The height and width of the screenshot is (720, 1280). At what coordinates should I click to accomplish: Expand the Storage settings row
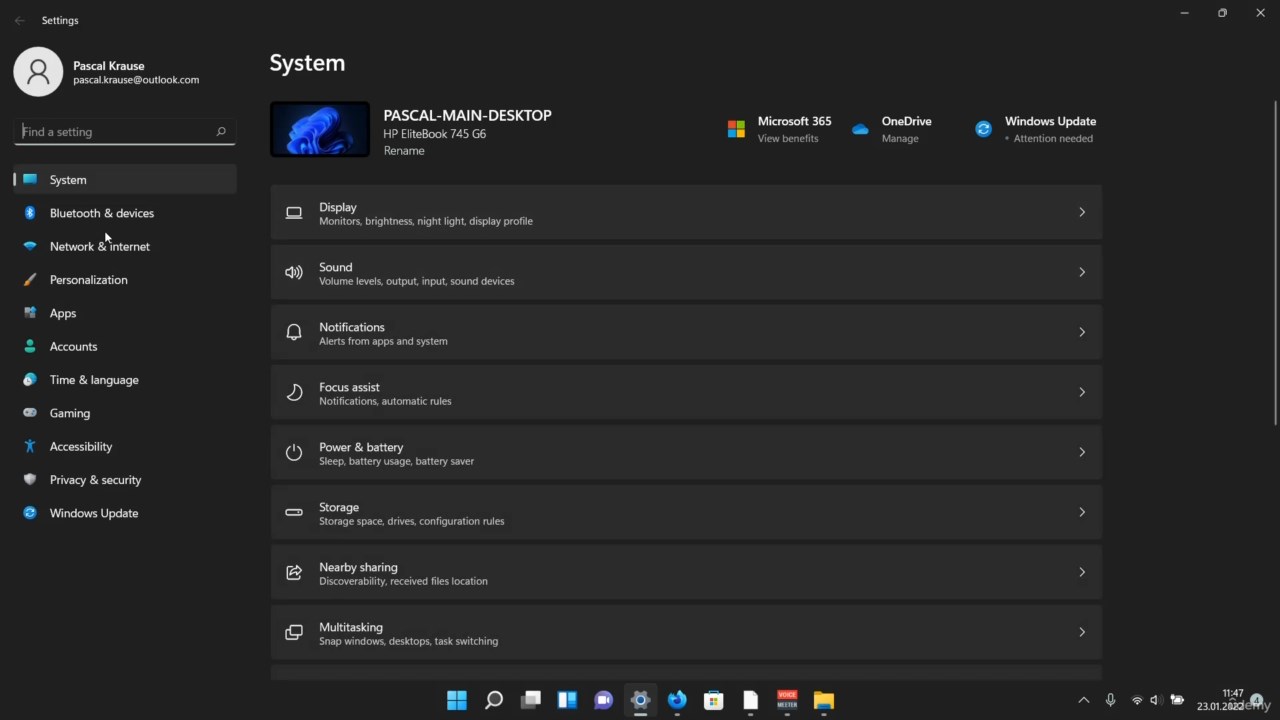pos(685,512)
